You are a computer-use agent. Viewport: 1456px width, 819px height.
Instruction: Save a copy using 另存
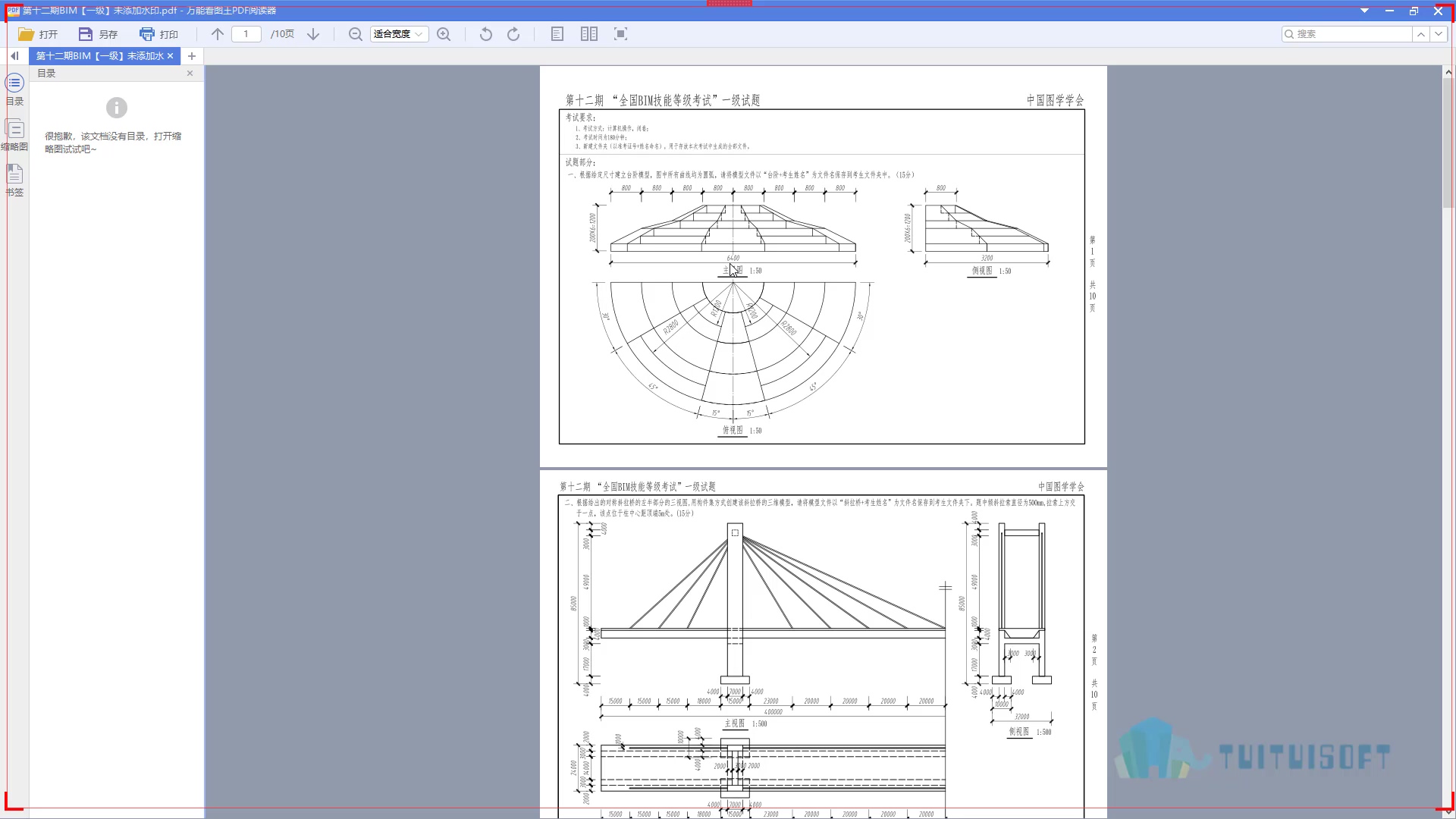98,34
